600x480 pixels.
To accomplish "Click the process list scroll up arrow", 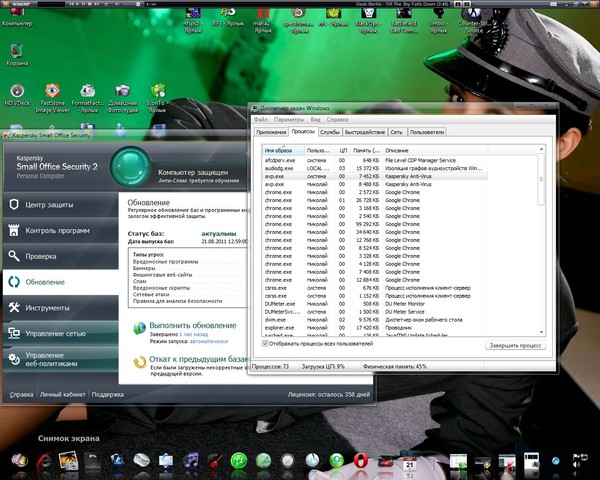I will point(541,149).
